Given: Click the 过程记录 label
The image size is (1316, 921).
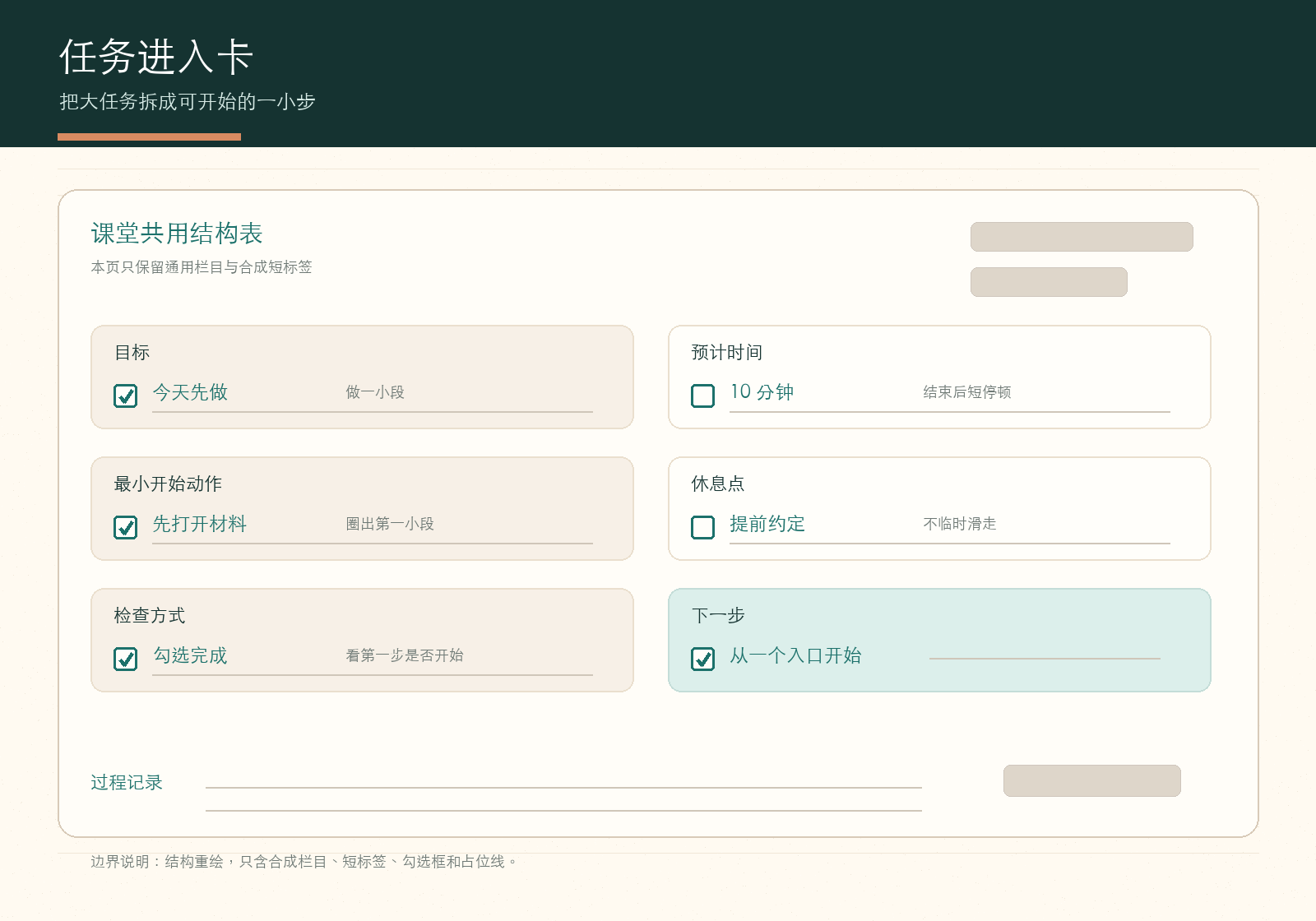Looking at the screenshot, I should (127, 782).
